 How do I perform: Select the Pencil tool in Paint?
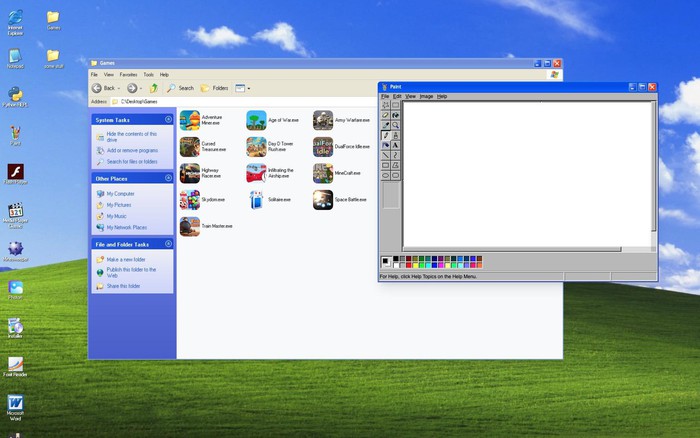pos(386,135)
